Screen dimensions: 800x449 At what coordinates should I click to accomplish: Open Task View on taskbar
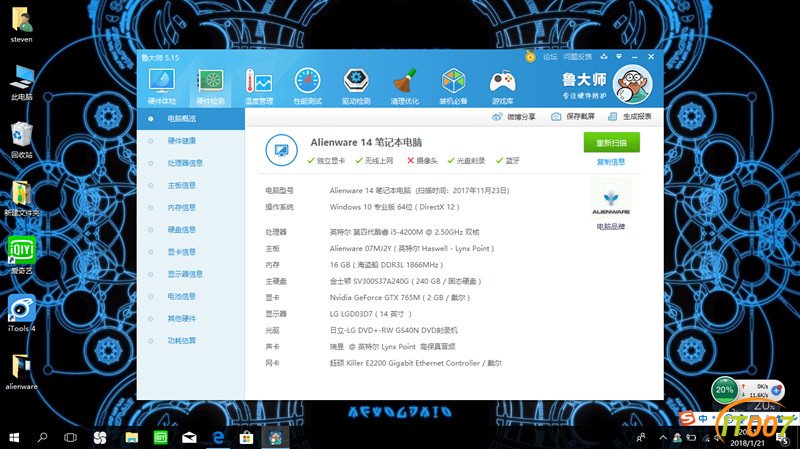(x=70, y=437)
